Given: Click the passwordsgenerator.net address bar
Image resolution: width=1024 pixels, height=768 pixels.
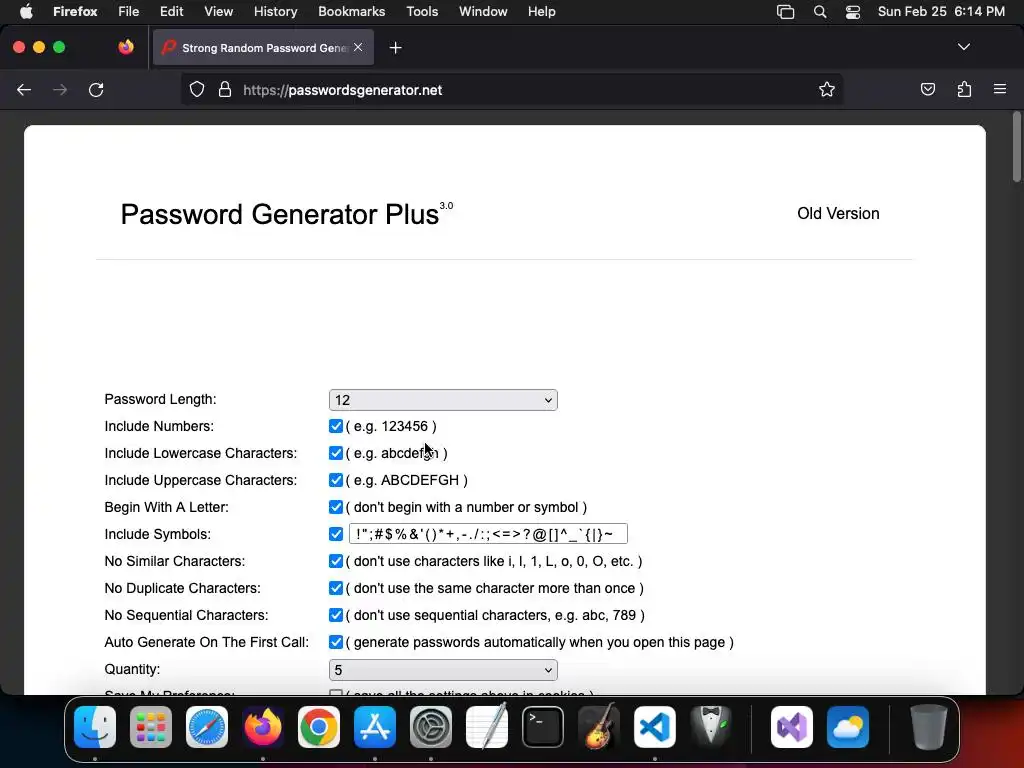Looking at the screenshot, I should pyautogui.click(x=512, y=89).
